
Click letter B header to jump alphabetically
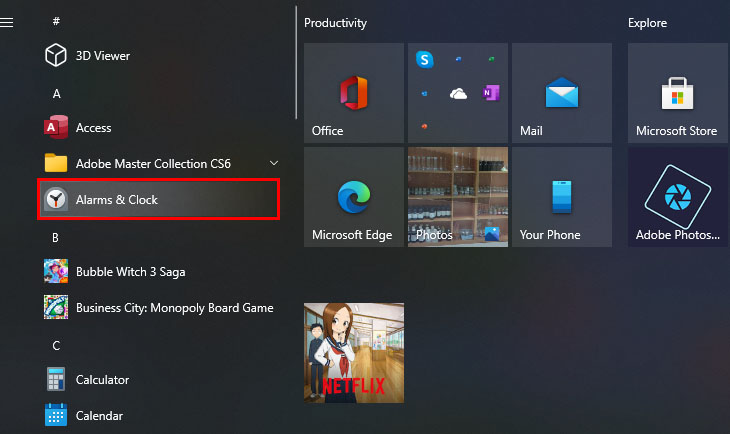point(56,237)
